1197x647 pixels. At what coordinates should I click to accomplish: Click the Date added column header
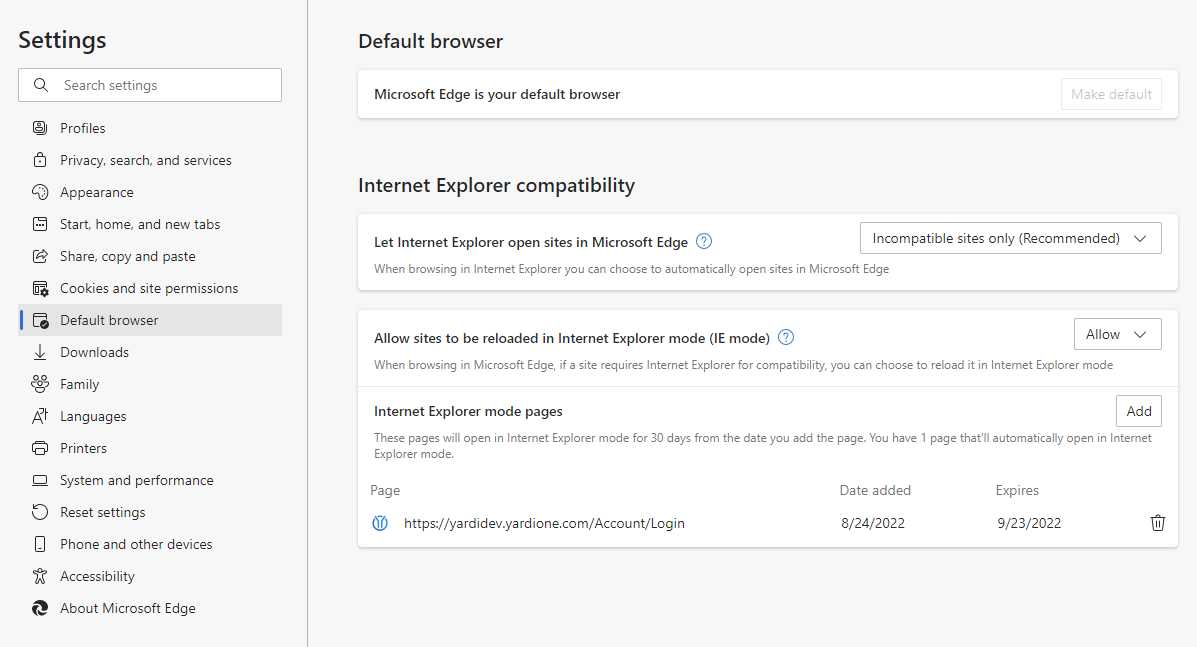(875, 490)
